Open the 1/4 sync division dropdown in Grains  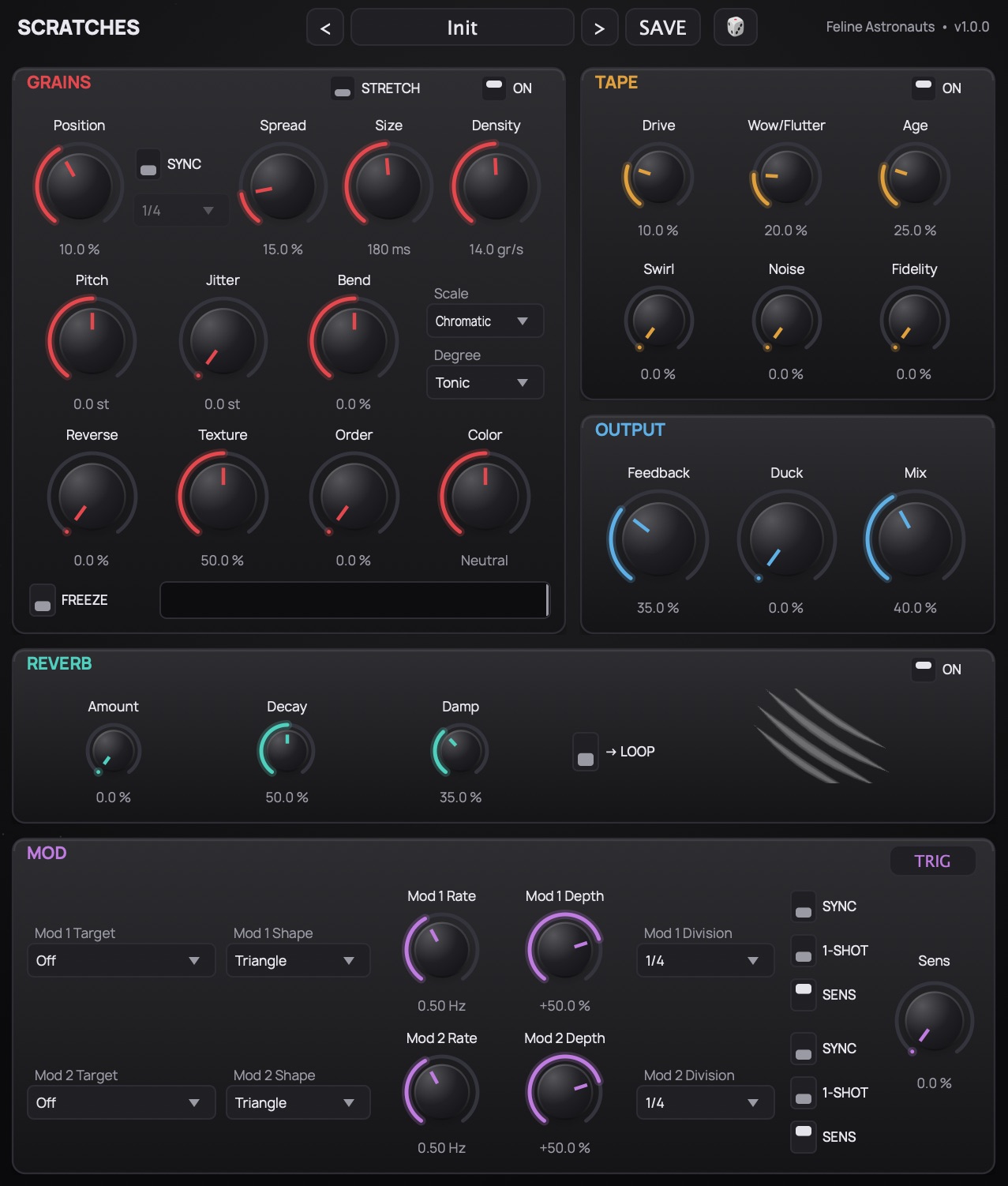tap(180, 211)
